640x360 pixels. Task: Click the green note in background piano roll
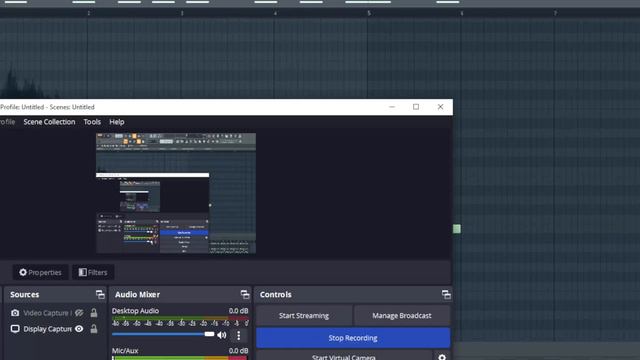[x=457, y=229]
